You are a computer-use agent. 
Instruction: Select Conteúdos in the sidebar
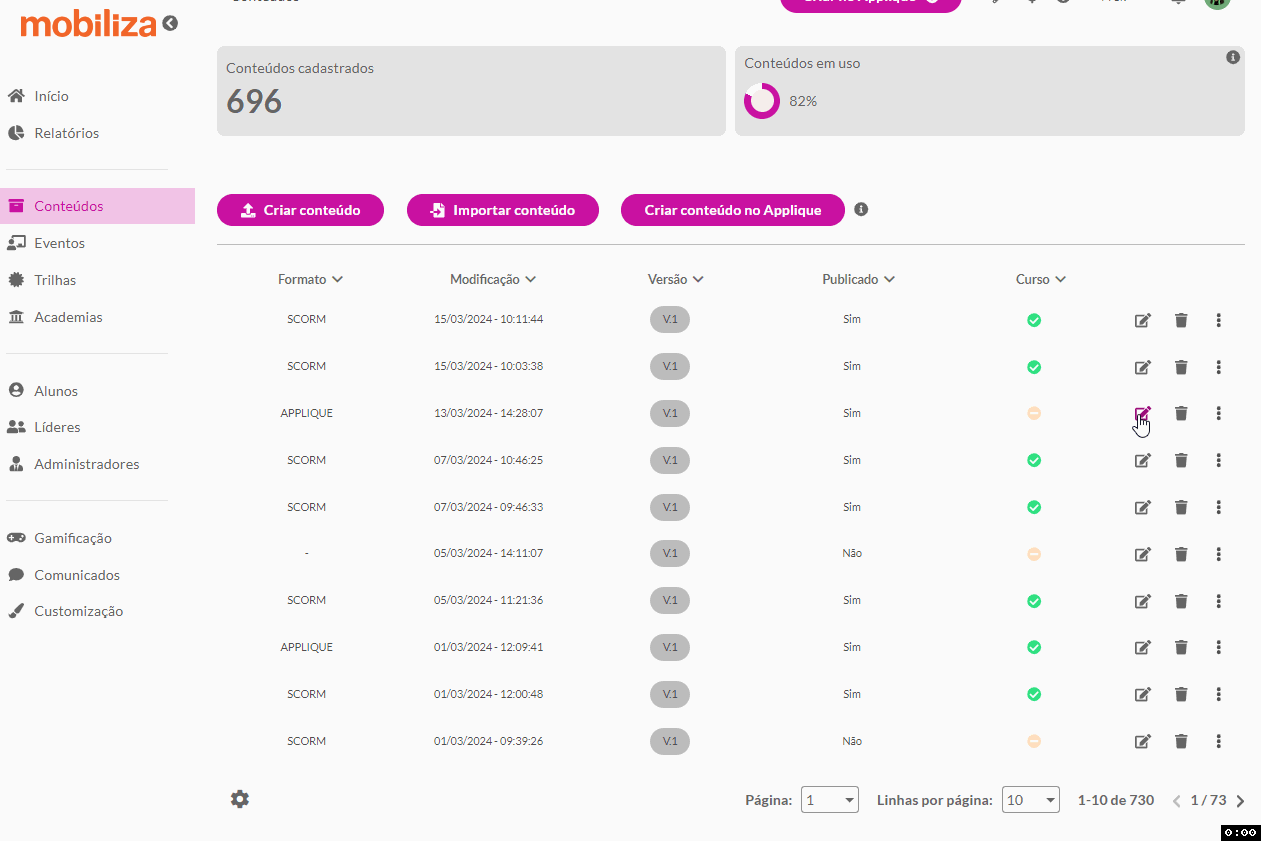coord(97,206)
